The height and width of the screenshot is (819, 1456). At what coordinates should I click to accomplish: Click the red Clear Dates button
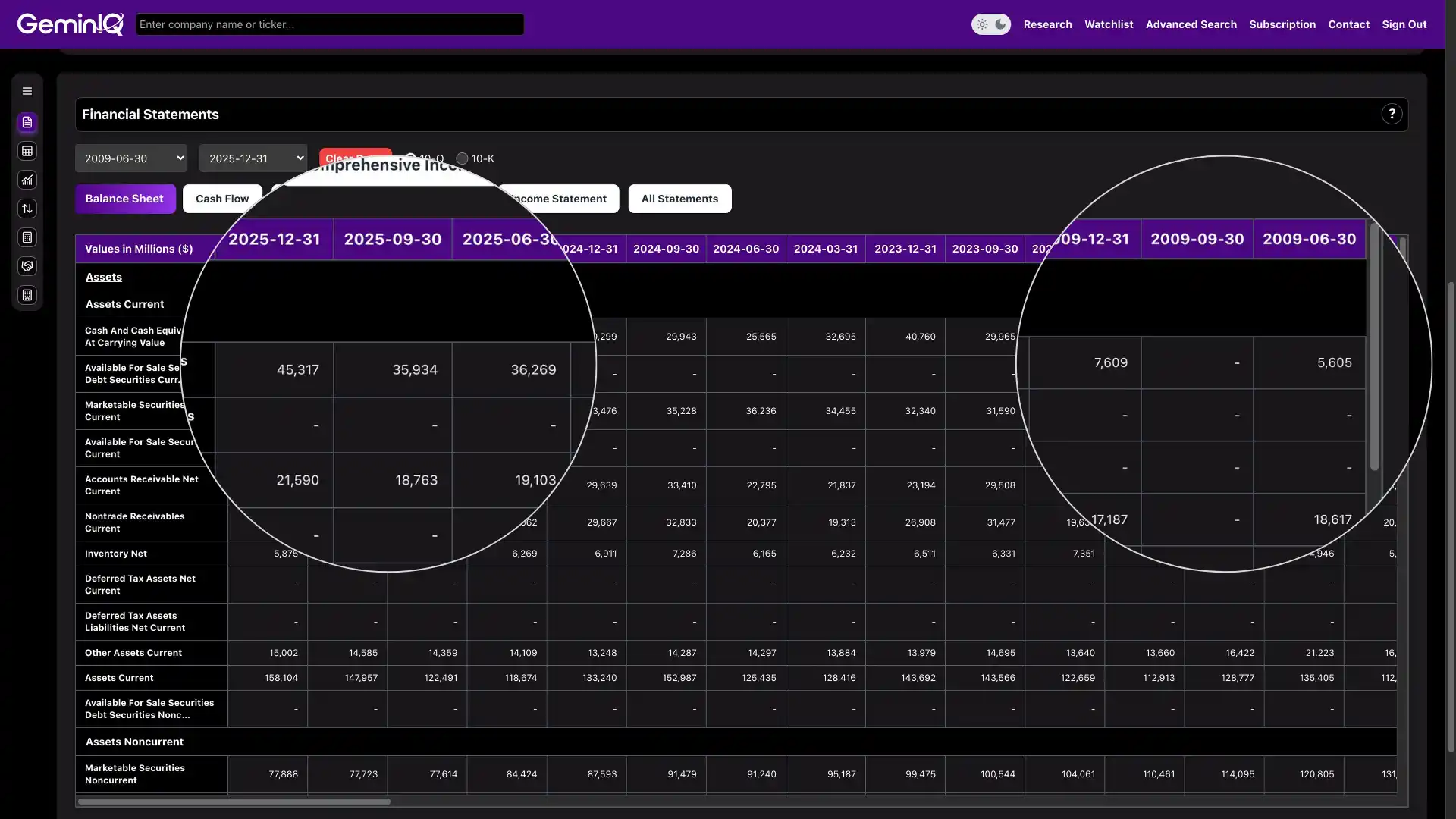point(355,158)
